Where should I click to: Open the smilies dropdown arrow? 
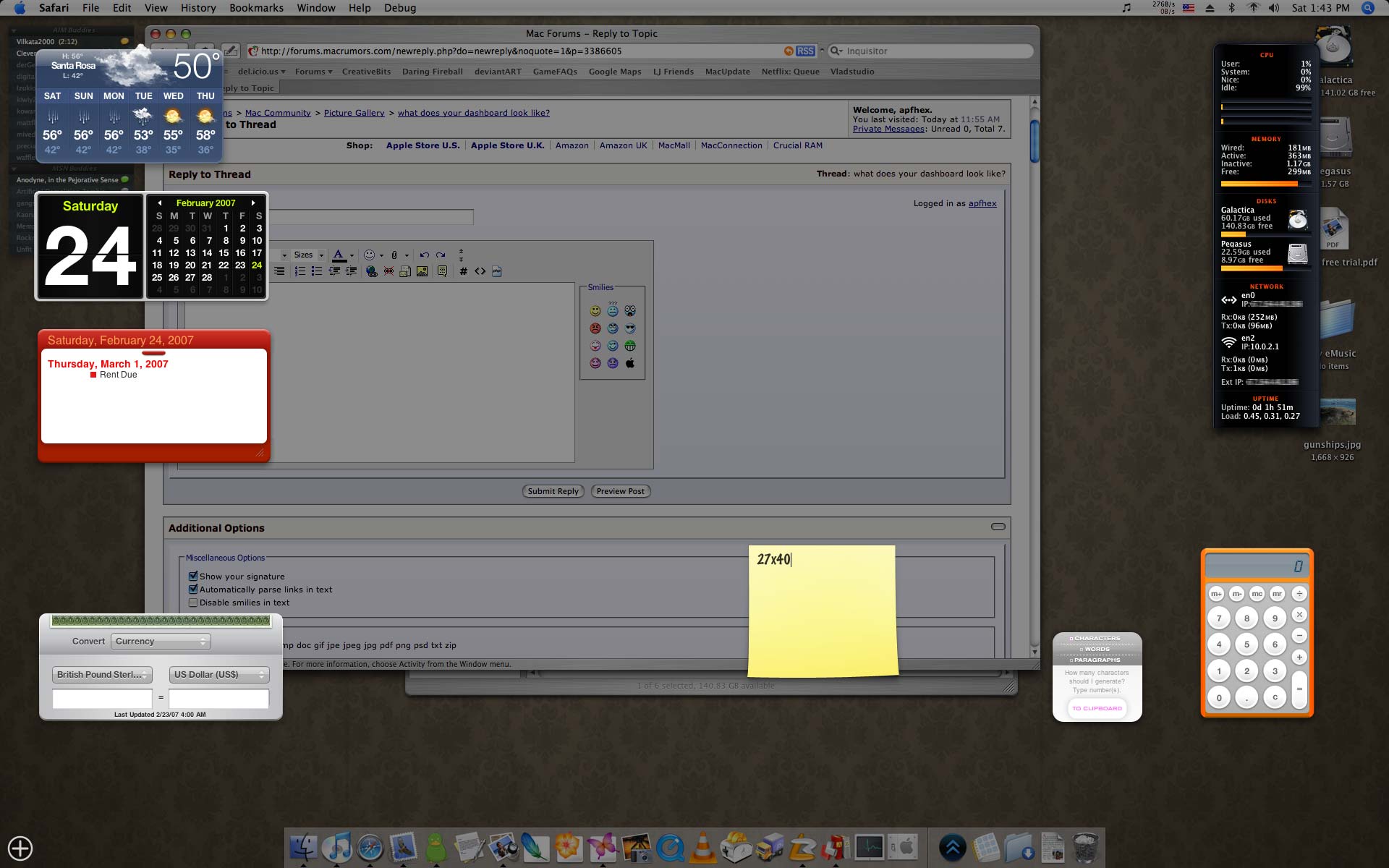click(x=381, y=255)
